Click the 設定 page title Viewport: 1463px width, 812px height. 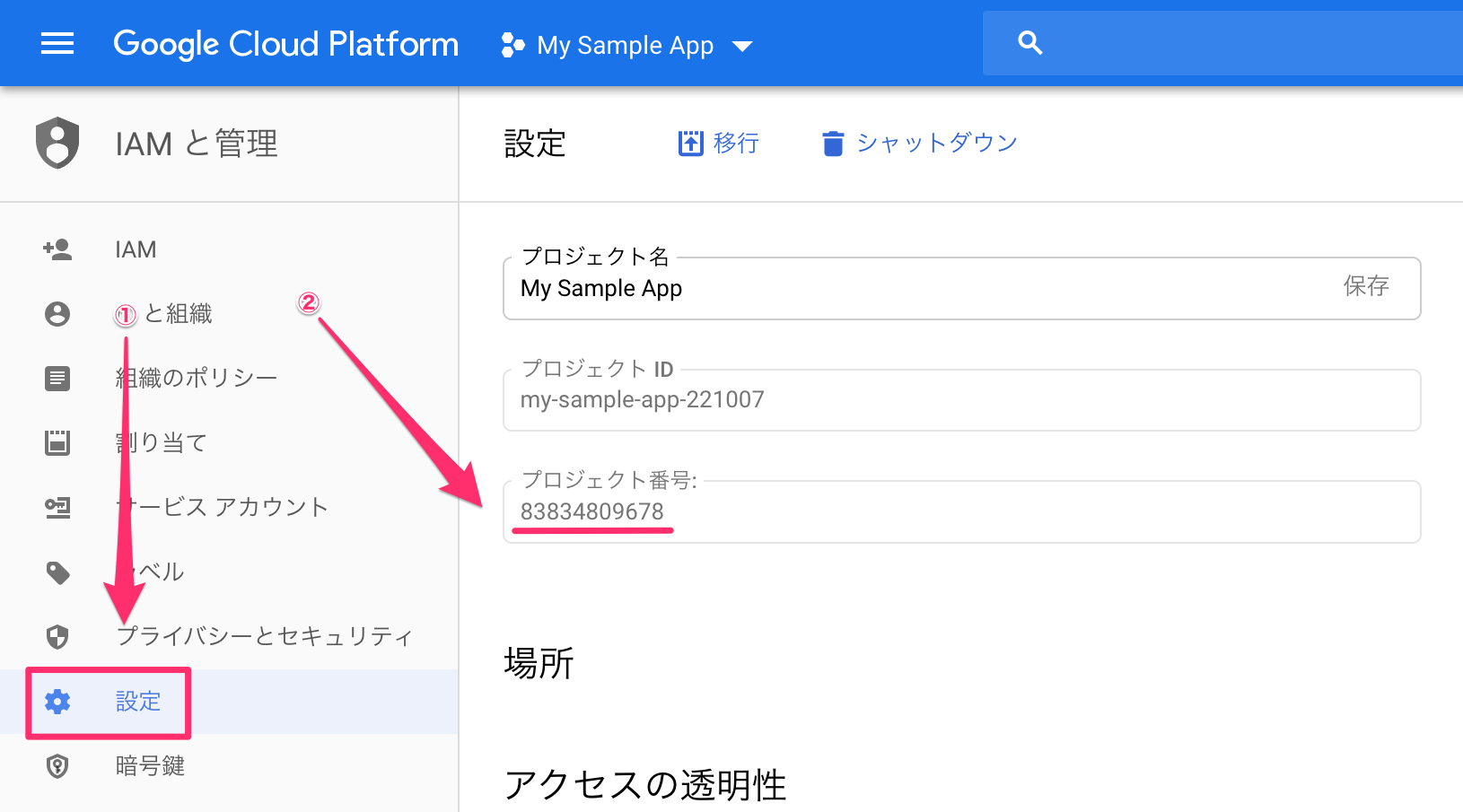pyautogui.click(x=535, y=144)
